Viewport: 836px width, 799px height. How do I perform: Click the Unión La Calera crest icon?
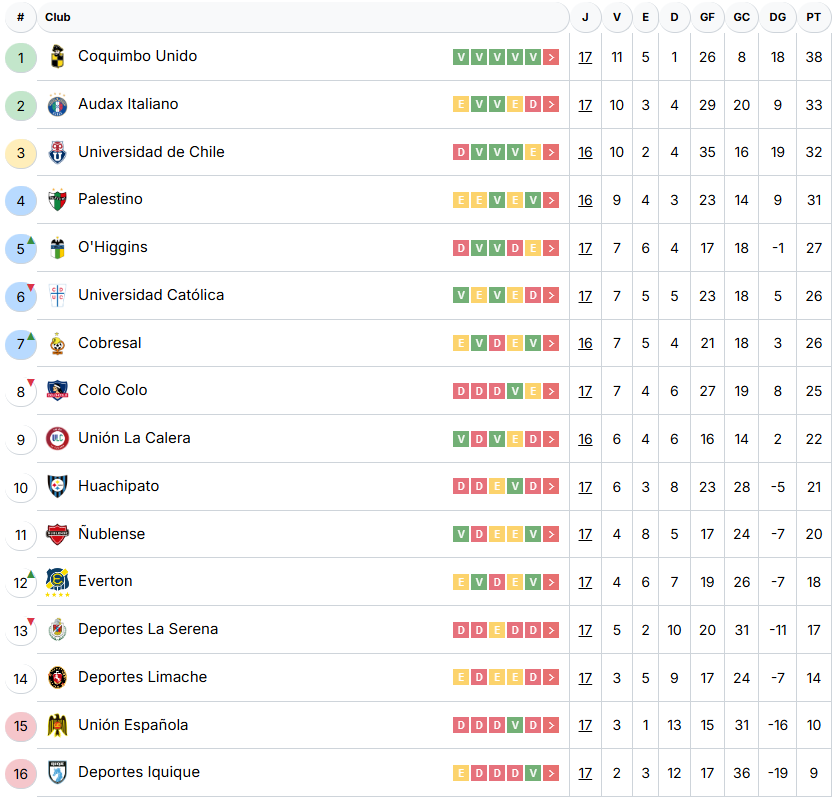point(57,439)
